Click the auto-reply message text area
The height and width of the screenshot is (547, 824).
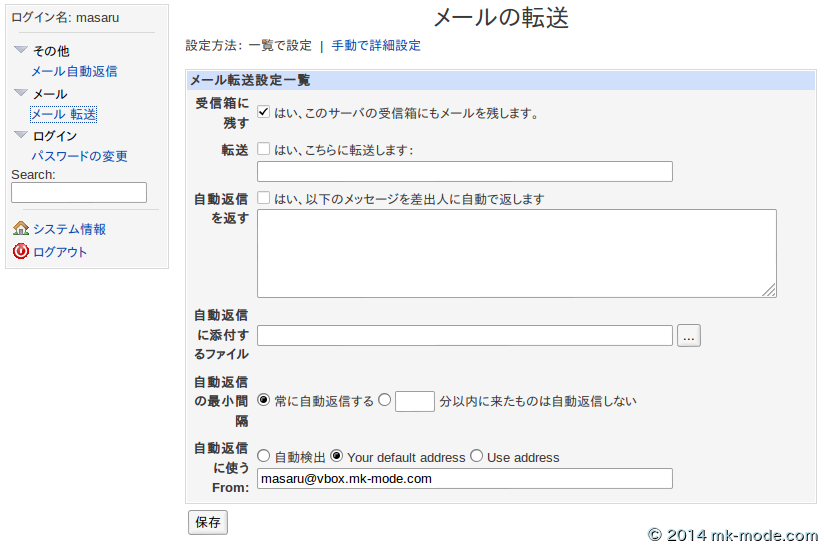tap(516, 253)
